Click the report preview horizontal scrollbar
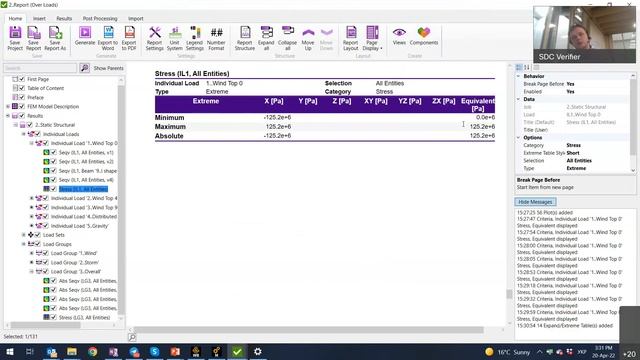640x360 pixels. click(x=309, y=330)
